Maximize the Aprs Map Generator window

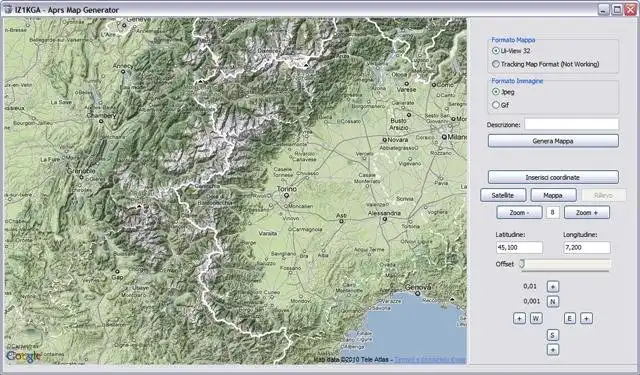(x=617, y=9)
